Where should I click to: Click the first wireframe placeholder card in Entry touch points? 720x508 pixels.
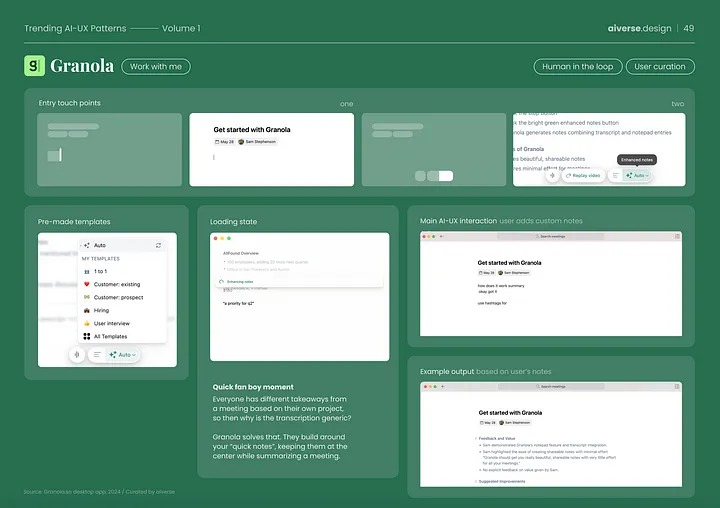(x=109, y=150)
